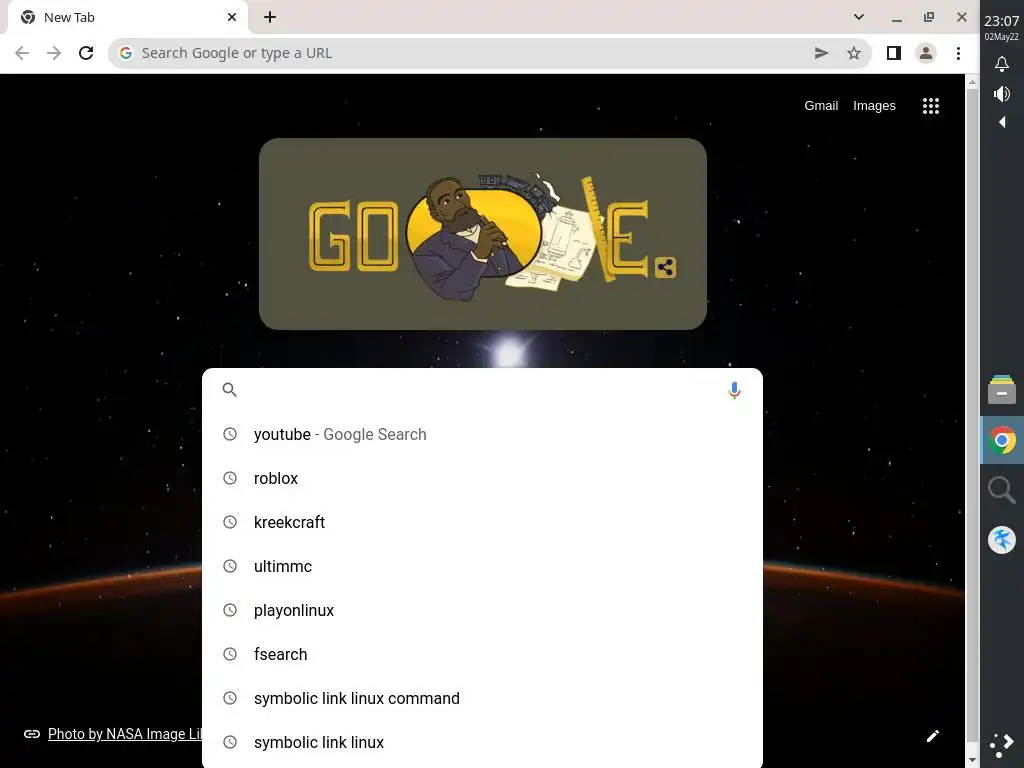Click the 23:07 clock in the panel

(1002, 21)
